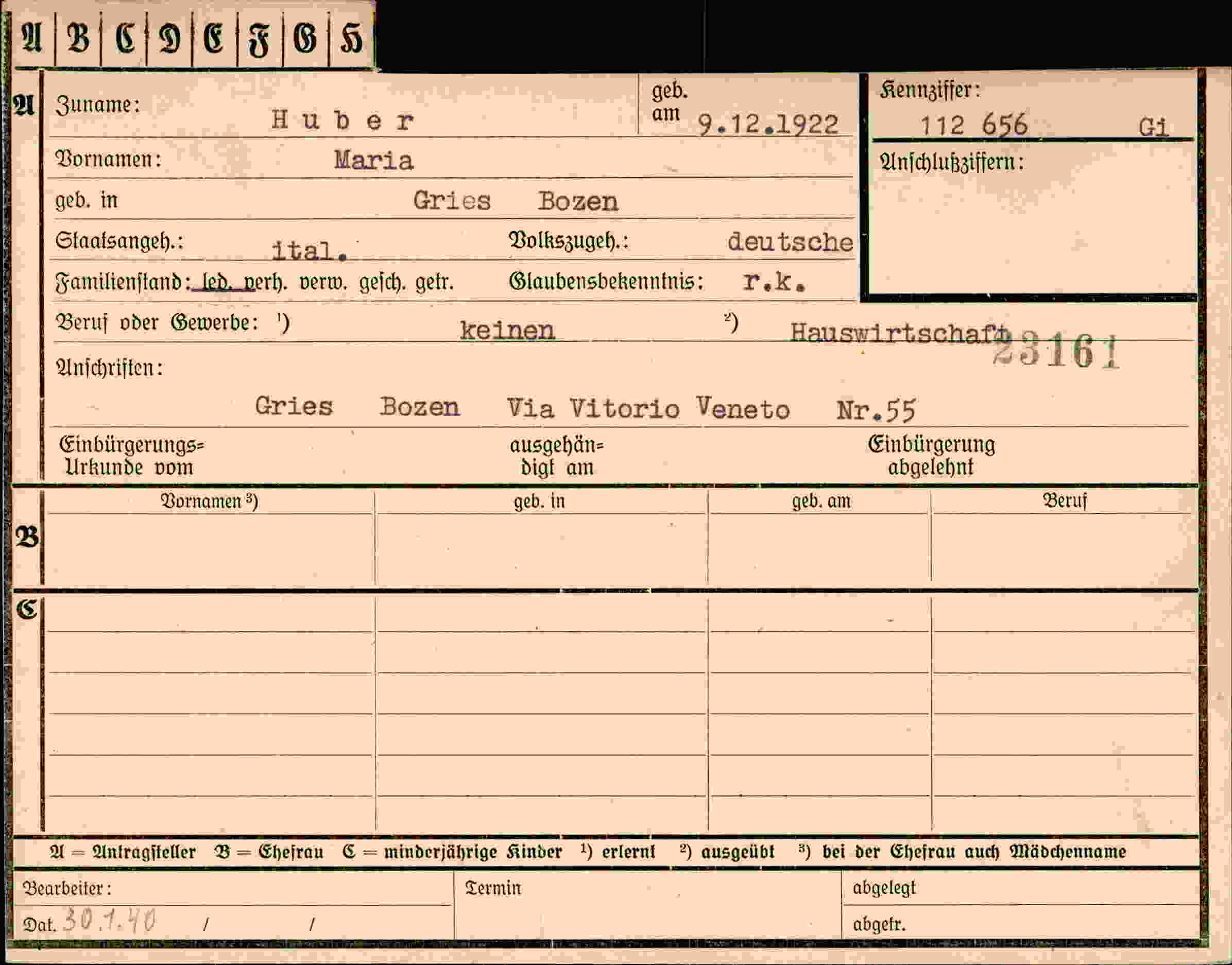Click the learned profession 'keinen'
The height and width of the screenshot is (965, 1232).
coord(507,330)
